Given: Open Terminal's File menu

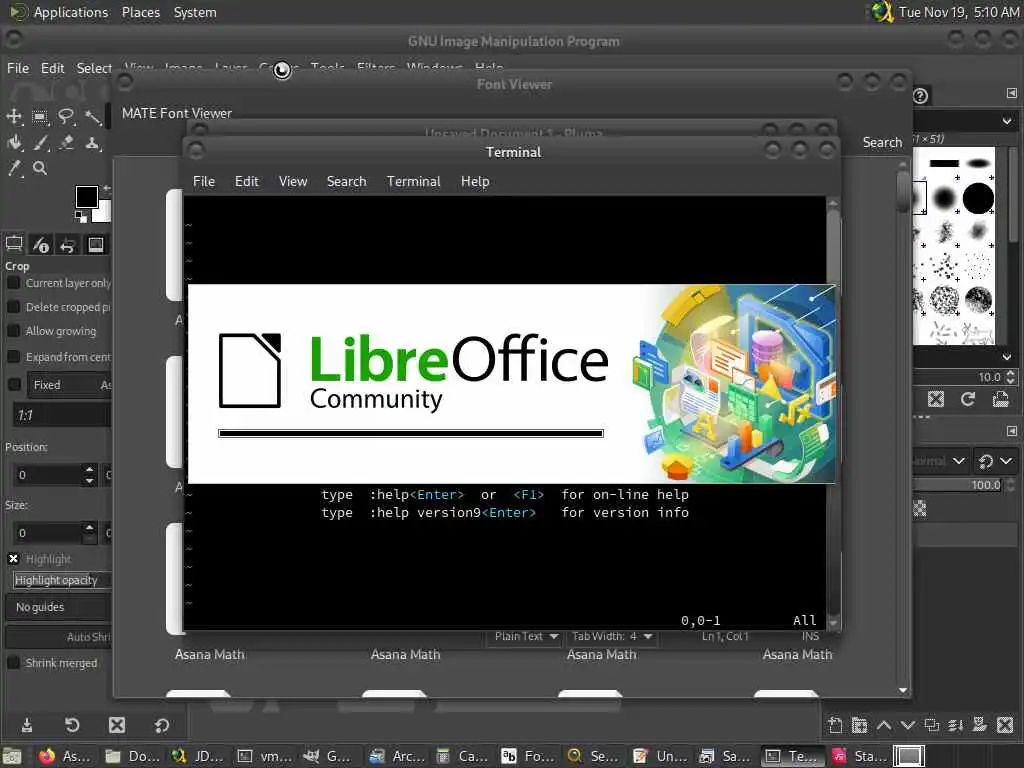Looking at the screenshot, I should 204,182.
